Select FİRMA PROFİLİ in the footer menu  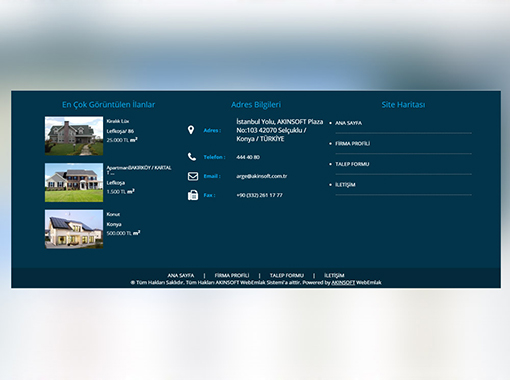[232, 275]
